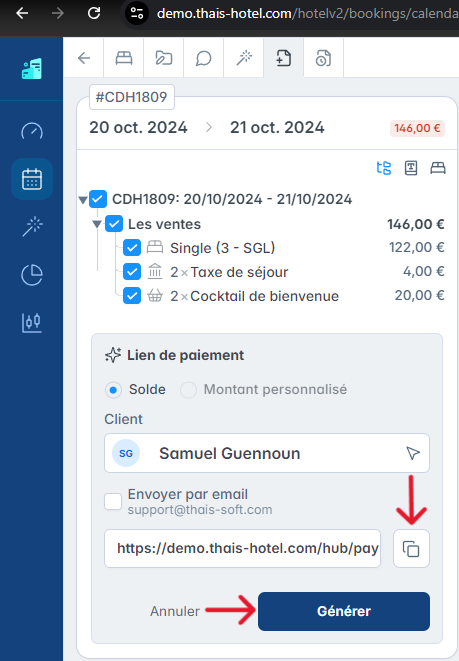Select Montant personnalisé radio option
Viewport: 459px width, 661px height.
188,390
